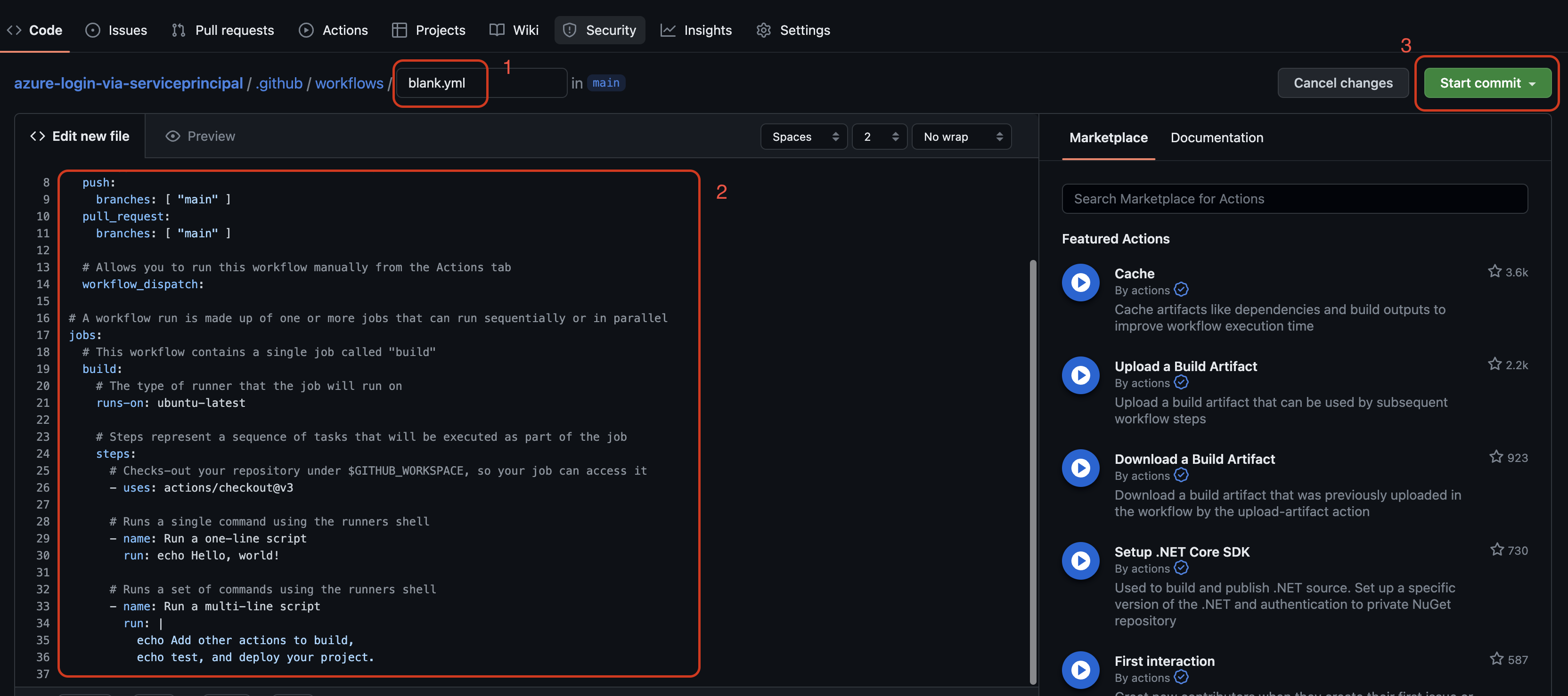Click the First interaction play icon
Viewport: 1568px width, 696px height.
1080,670
